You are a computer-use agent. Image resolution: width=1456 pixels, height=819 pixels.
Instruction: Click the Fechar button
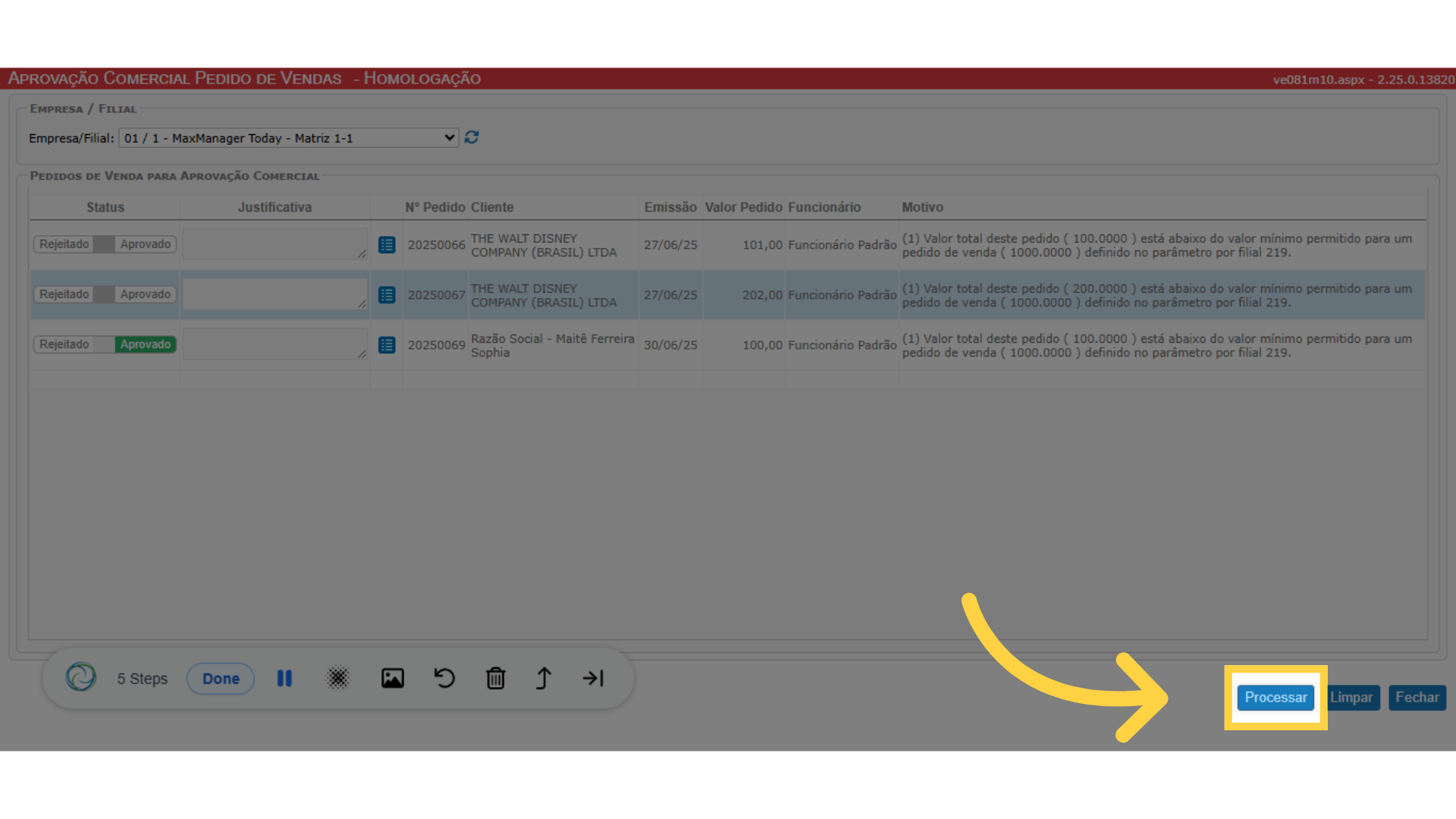[x=1417, y=698]
